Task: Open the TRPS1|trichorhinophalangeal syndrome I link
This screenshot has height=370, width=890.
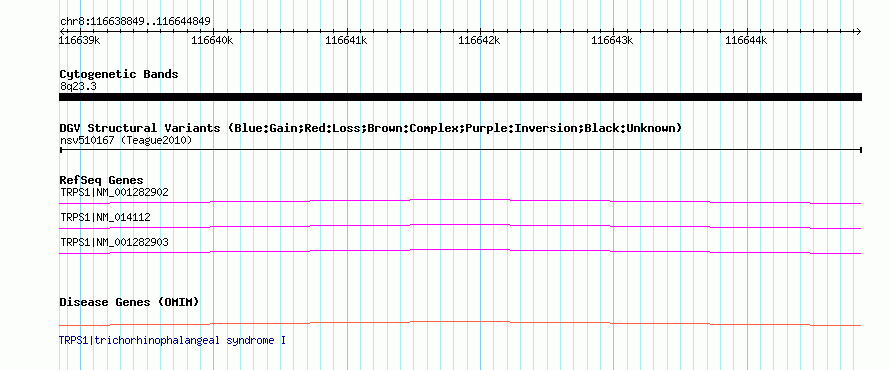Action: 173,340
